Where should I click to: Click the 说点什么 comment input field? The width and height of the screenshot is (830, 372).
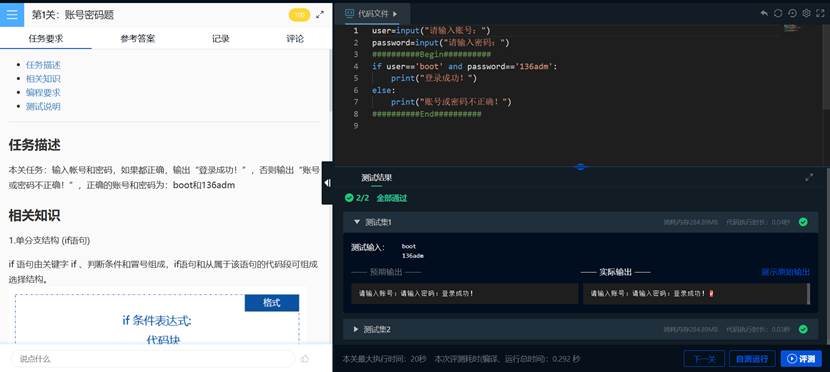click(152, 359)
